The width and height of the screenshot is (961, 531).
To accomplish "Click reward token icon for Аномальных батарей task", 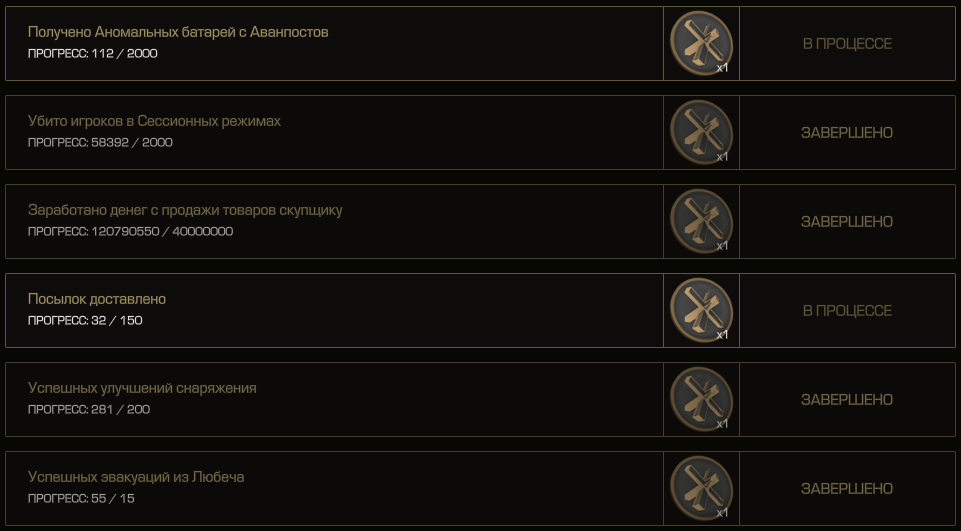I will (701, 43).
